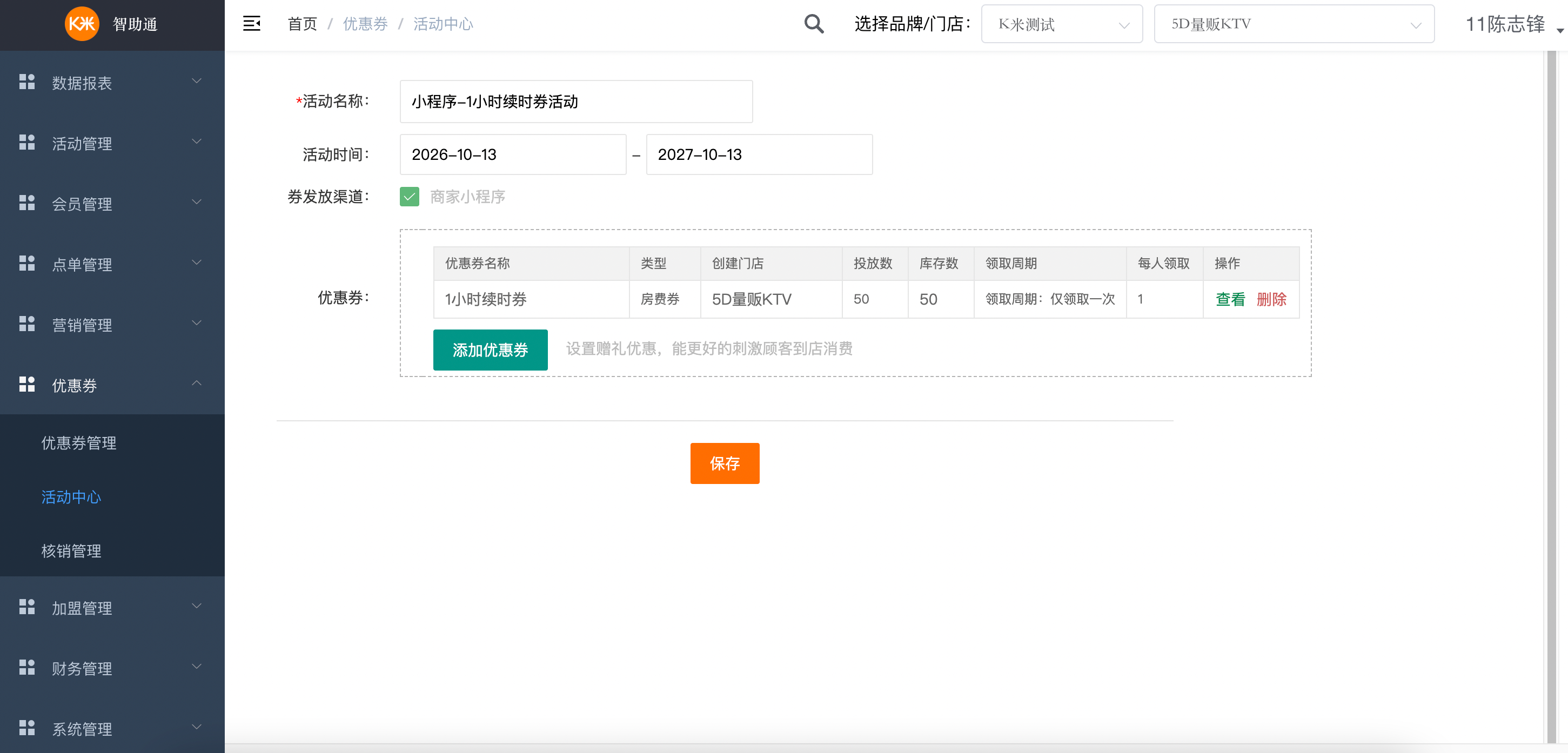Click the 会员管理 grid icon

(x=27, y=203)
